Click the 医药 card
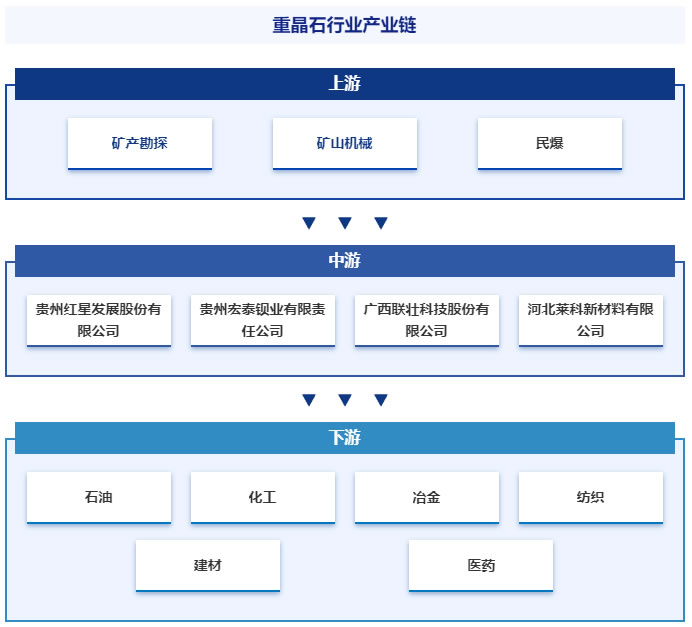This screenshot has width=692, height=627. (x=481, y=566)
